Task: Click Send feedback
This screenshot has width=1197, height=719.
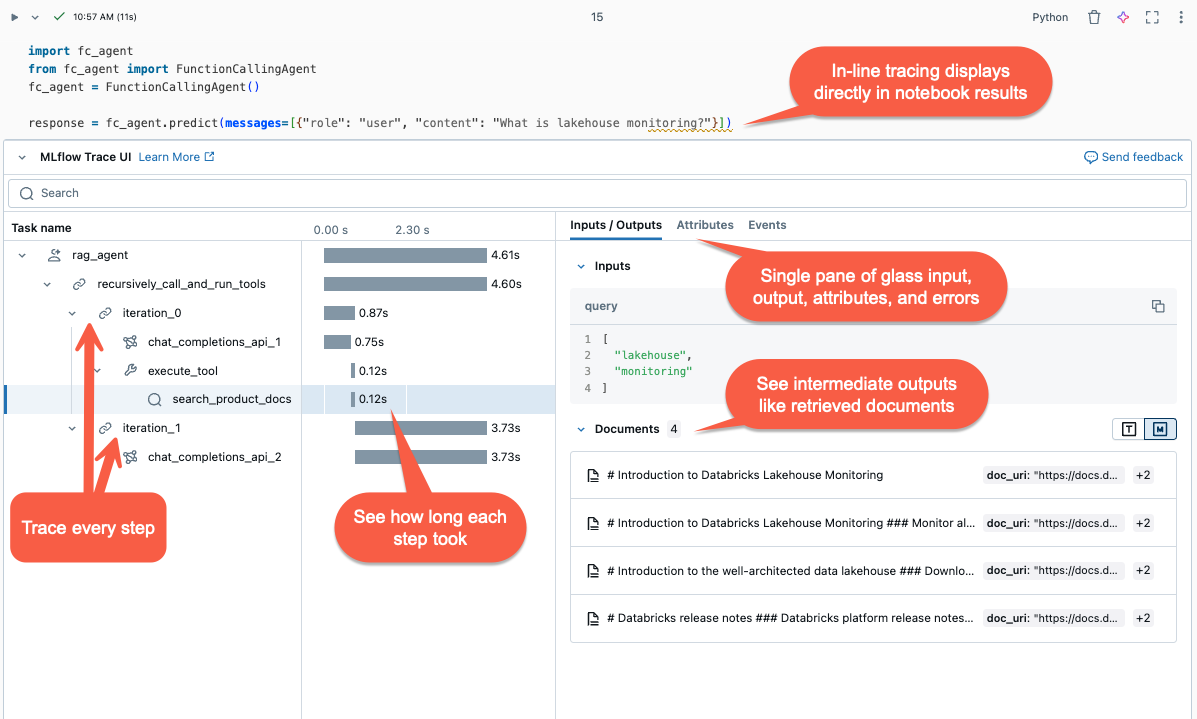Action: 1133,157
